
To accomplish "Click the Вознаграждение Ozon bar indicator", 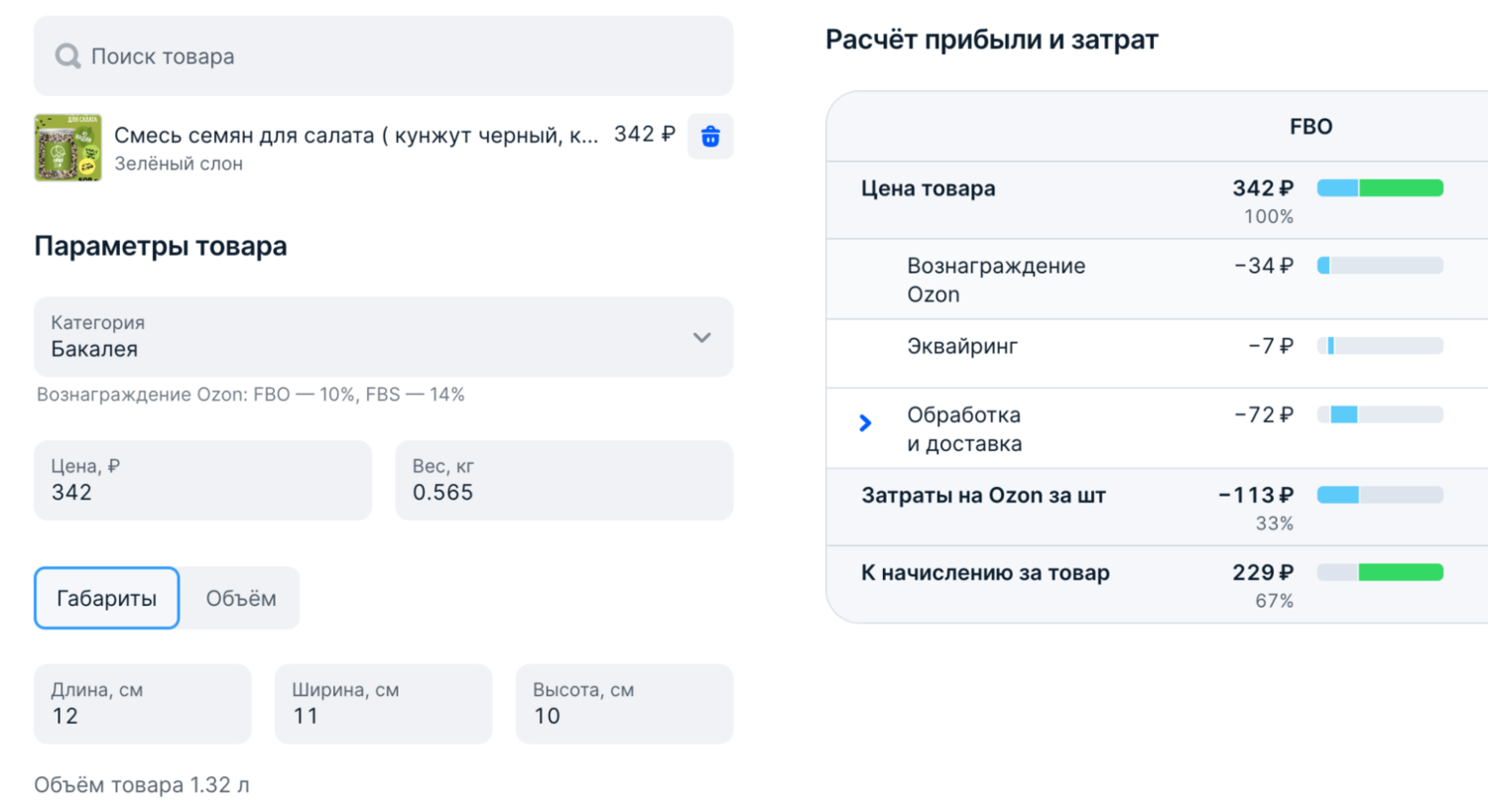I will click(1380, 266).
